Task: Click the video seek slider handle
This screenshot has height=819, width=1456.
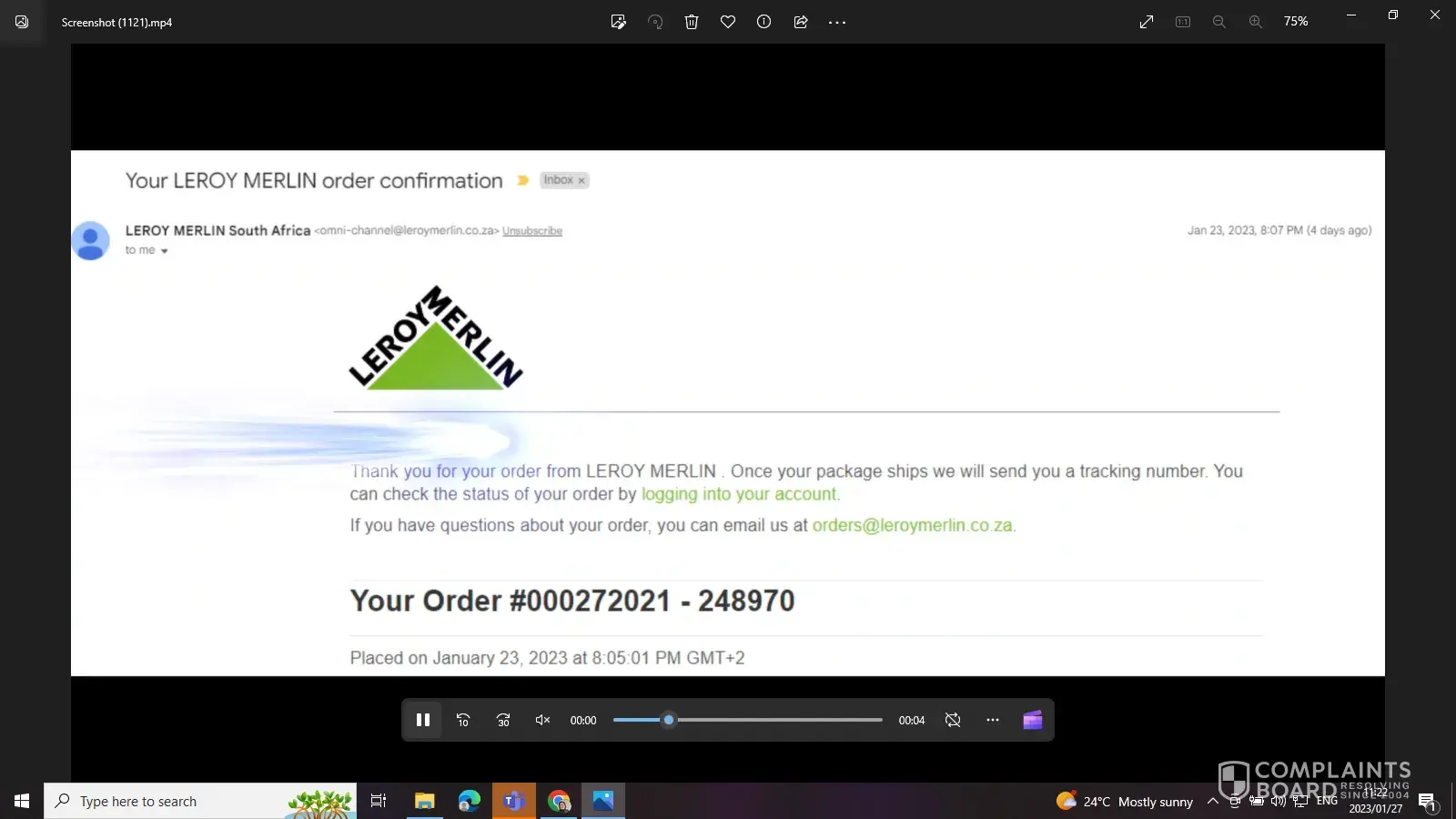Action: point(669,720)
